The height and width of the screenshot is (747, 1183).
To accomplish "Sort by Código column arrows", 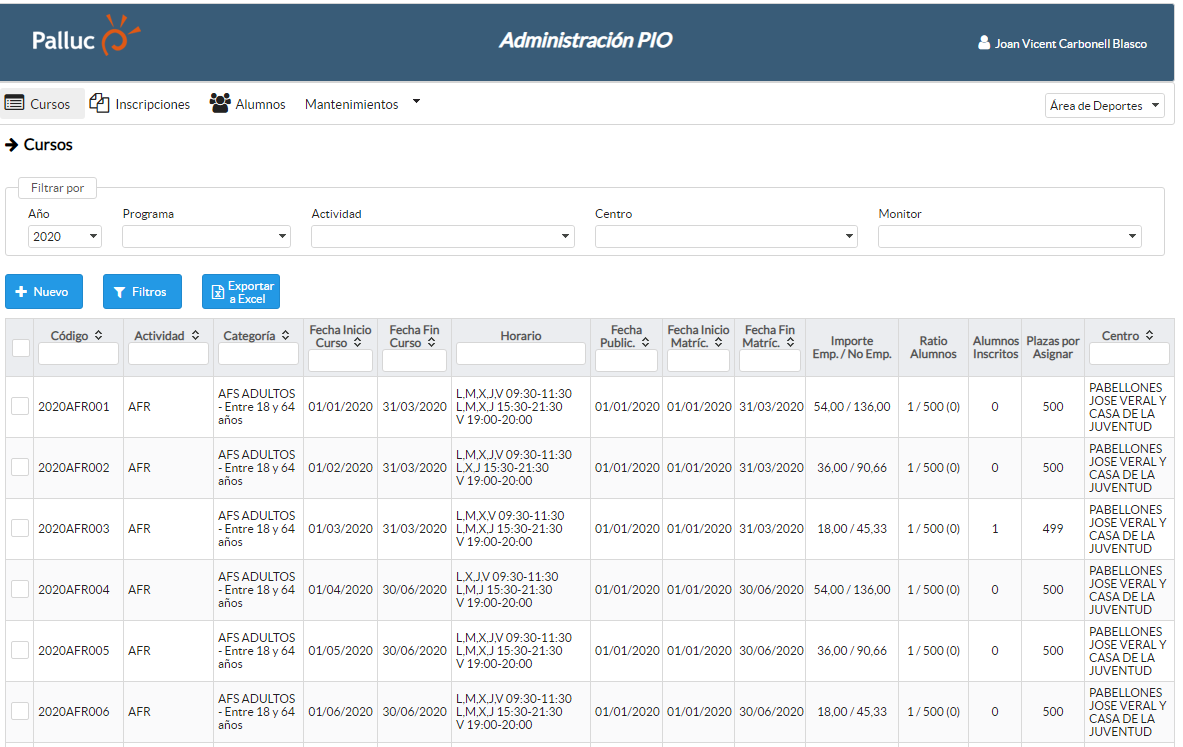I will tap(98, 336).
